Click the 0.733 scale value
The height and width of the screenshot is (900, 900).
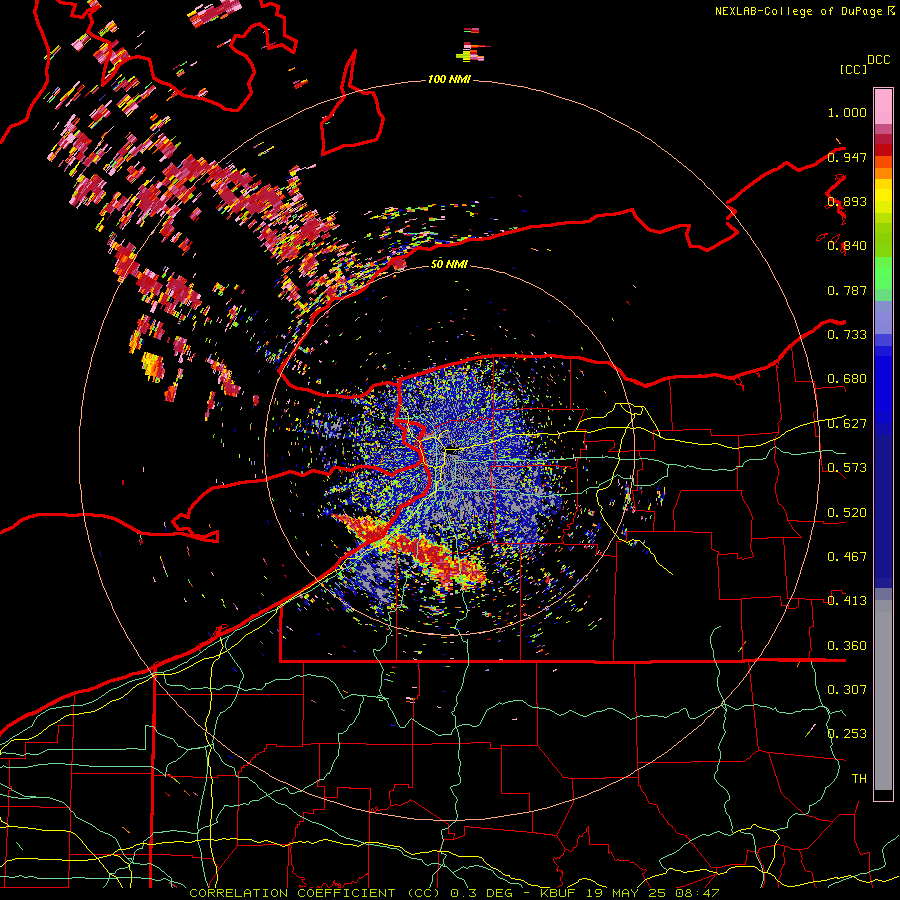(x=847, y=335)
